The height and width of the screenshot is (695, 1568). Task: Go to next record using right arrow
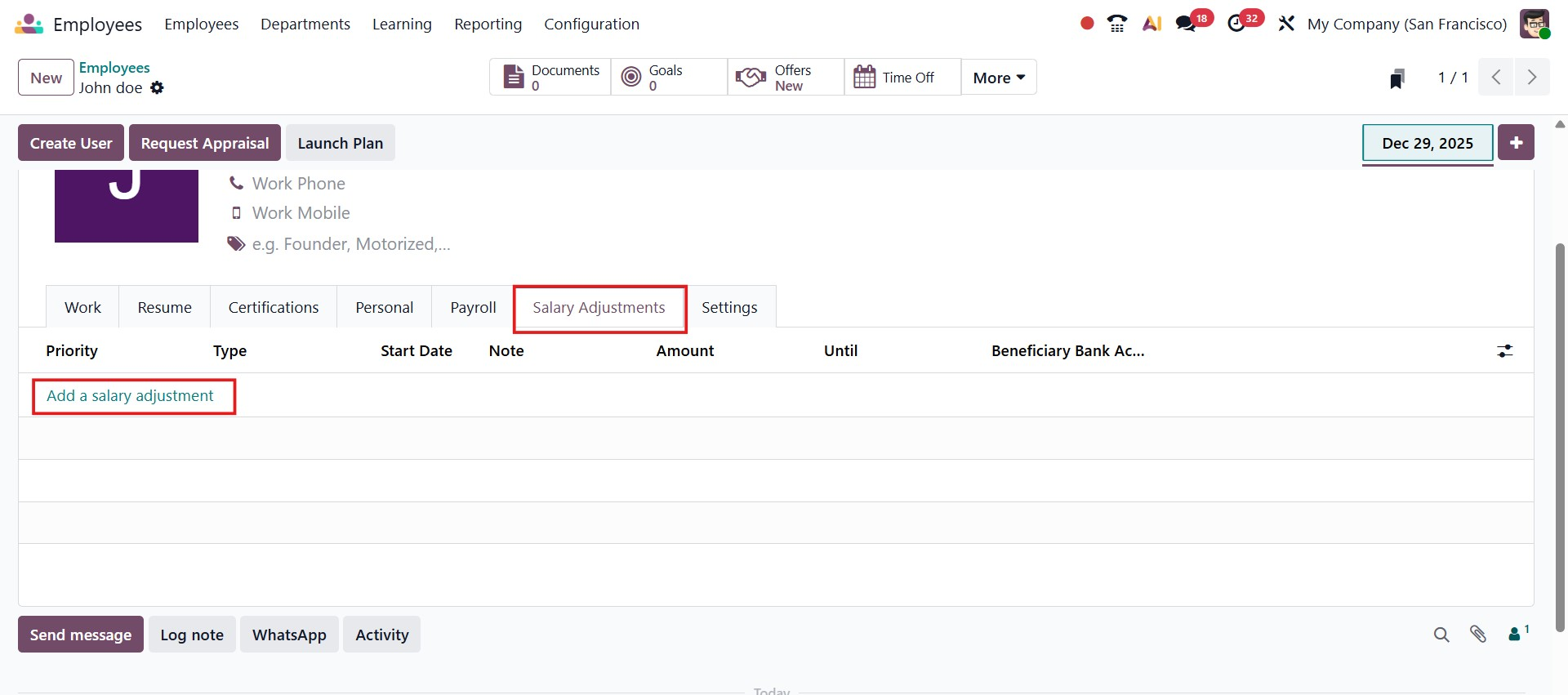coord(1531,78)
